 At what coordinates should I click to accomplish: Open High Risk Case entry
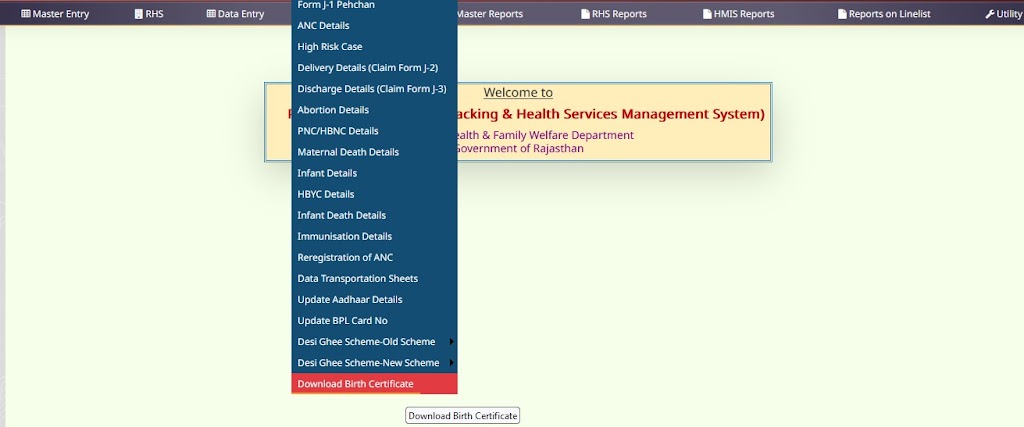[x=330, y=47]
